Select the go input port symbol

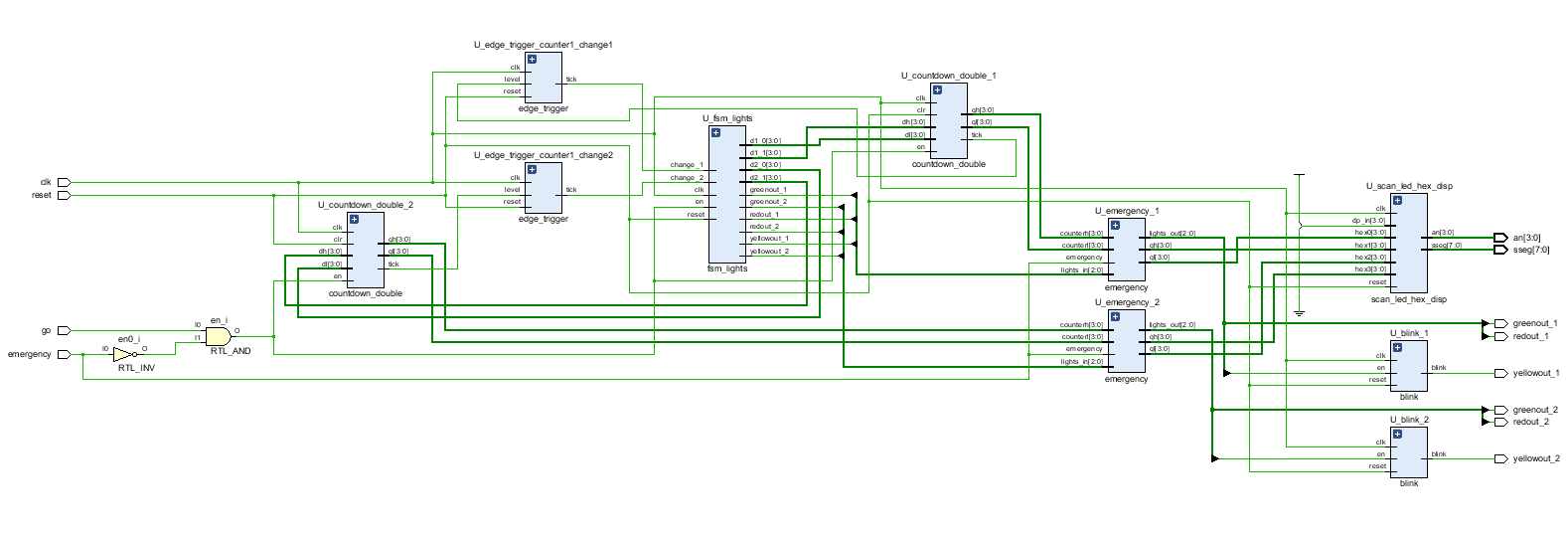pyautogui.click(x=65, y=331)
